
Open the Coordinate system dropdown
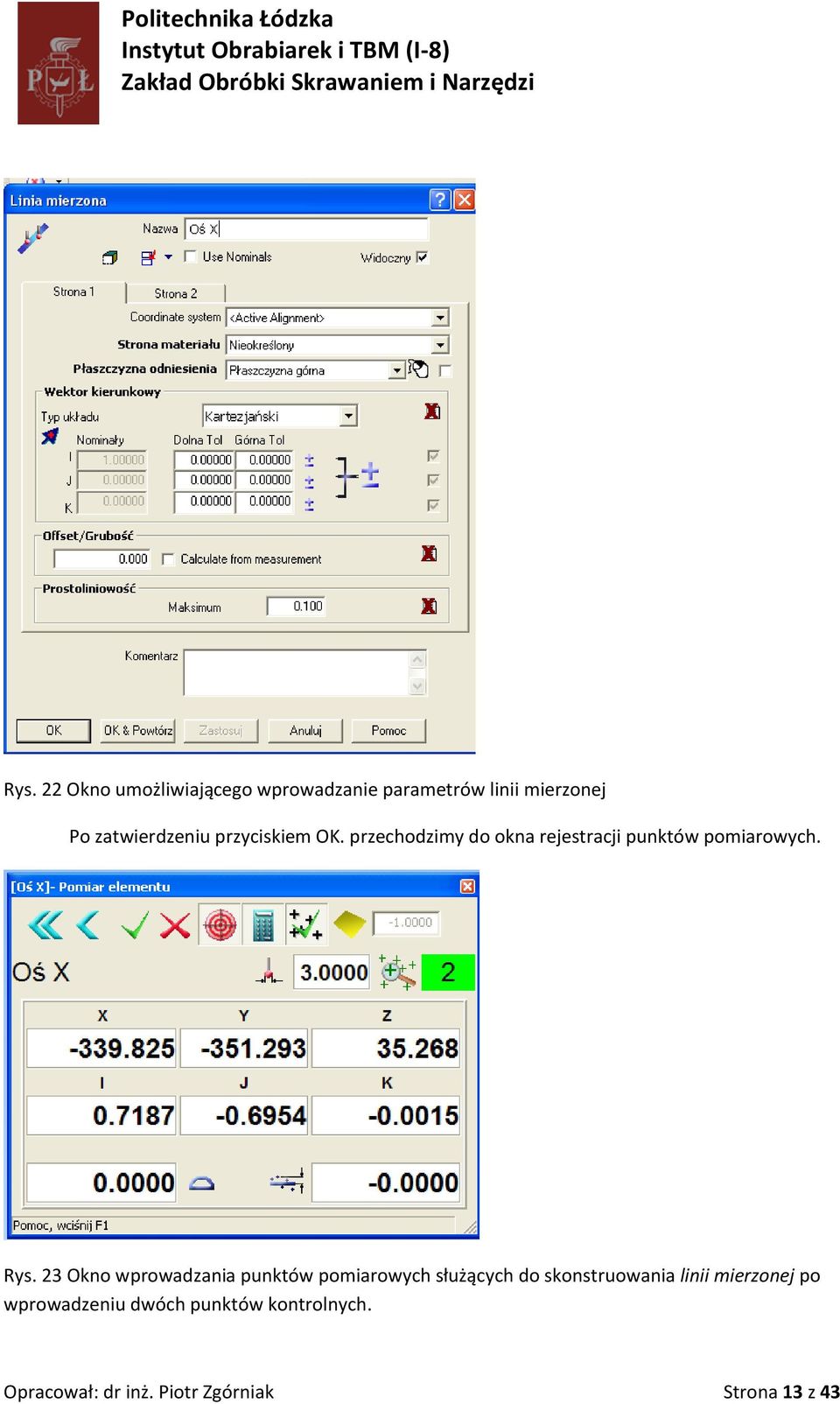(x=440, y=318)
